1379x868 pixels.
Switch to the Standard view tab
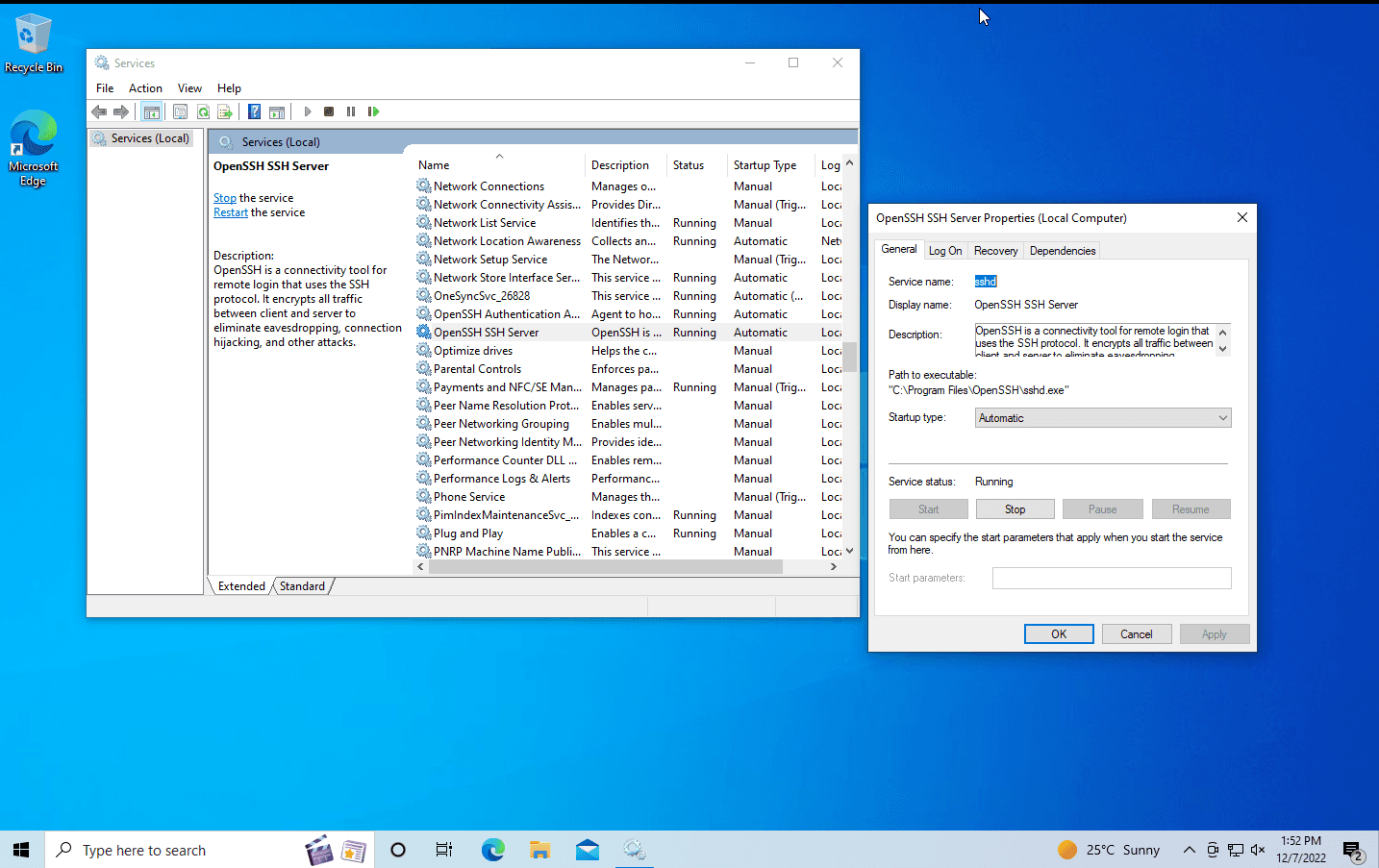pos(302,586)
